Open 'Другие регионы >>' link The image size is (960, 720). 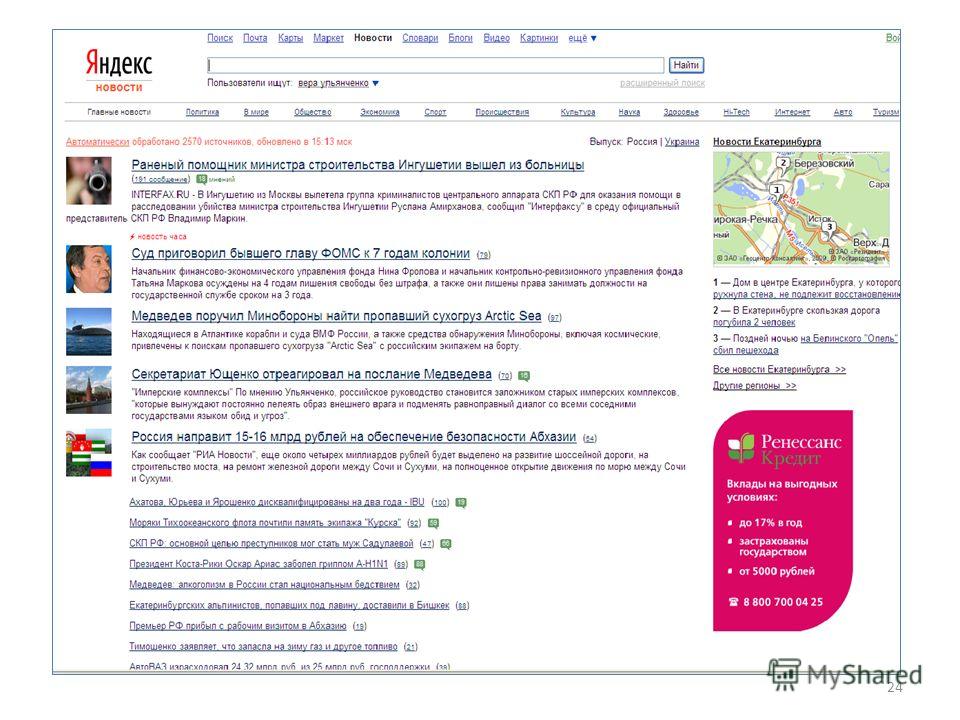pyautogui.click(x=755, y=386)
